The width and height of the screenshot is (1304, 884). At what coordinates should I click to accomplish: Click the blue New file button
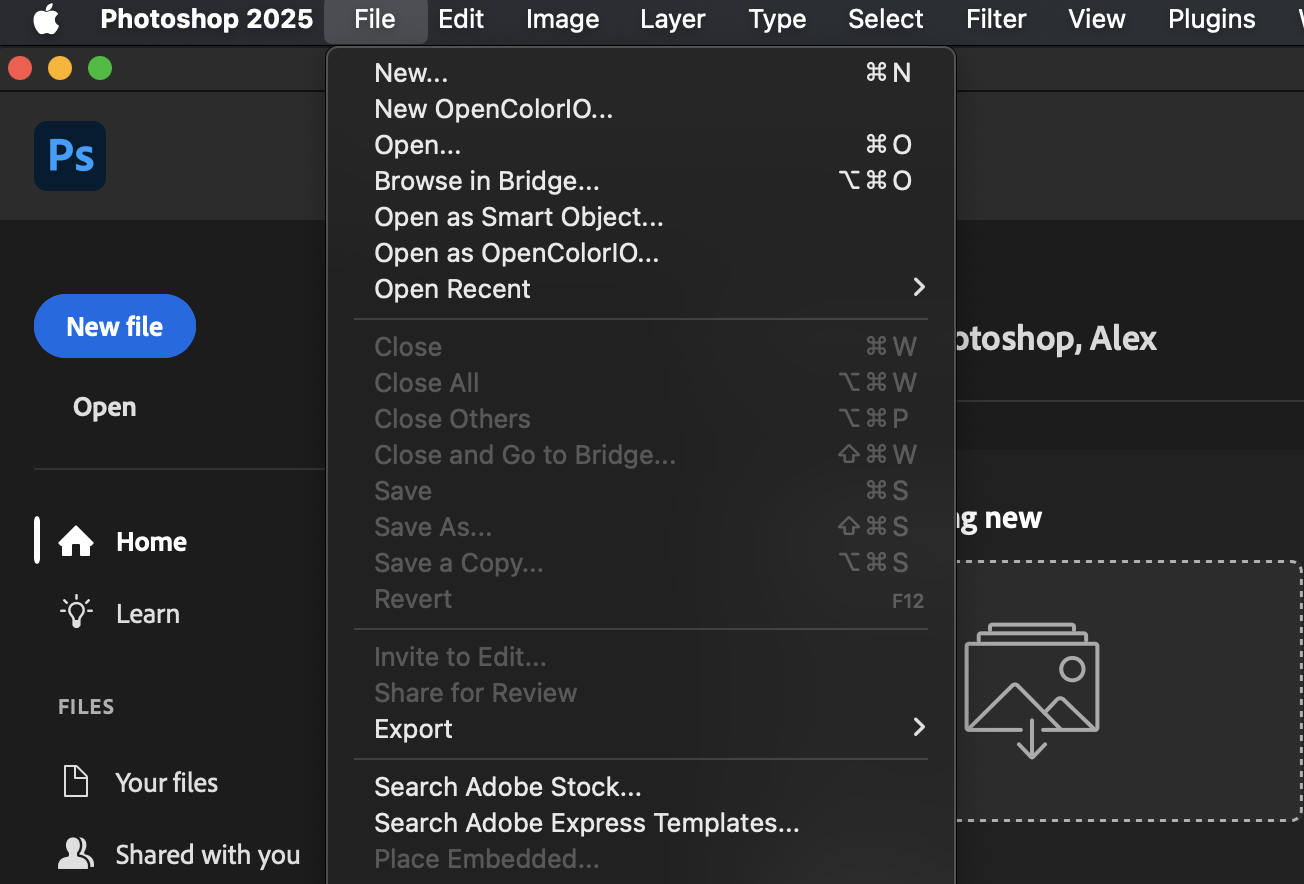[x=115, y=326]
